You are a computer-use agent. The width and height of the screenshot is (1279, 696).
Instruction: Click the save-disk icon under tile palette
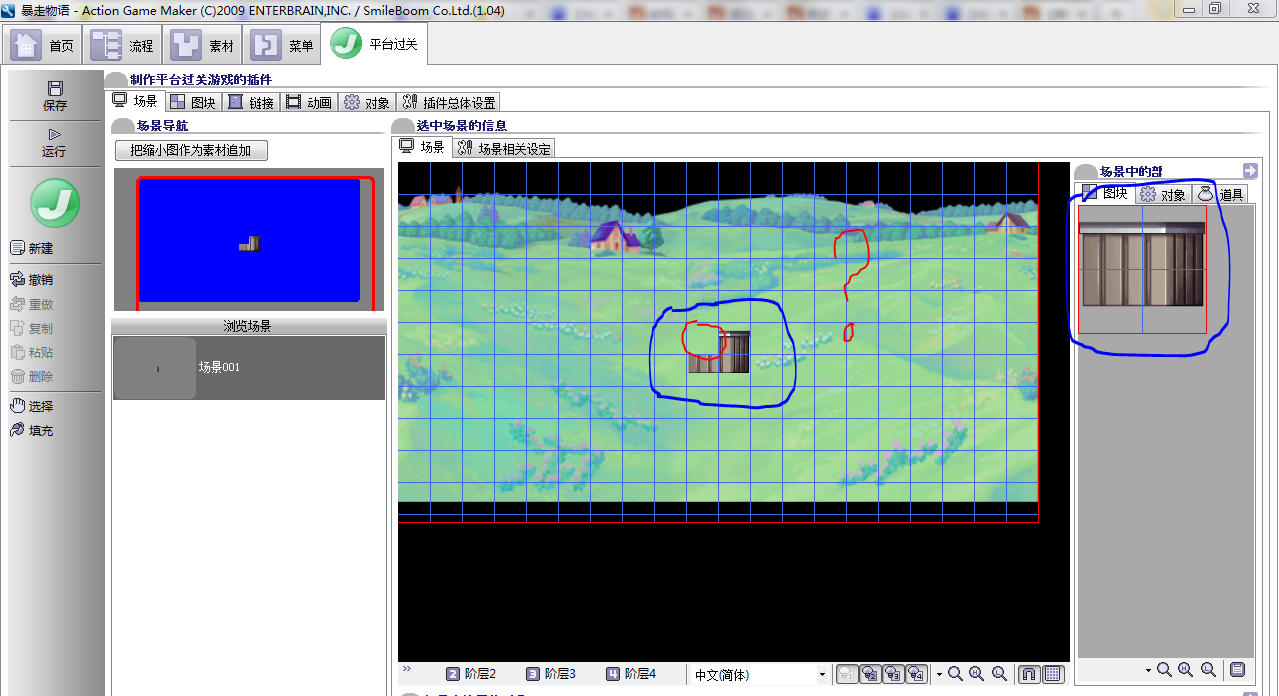[1238, 670]
